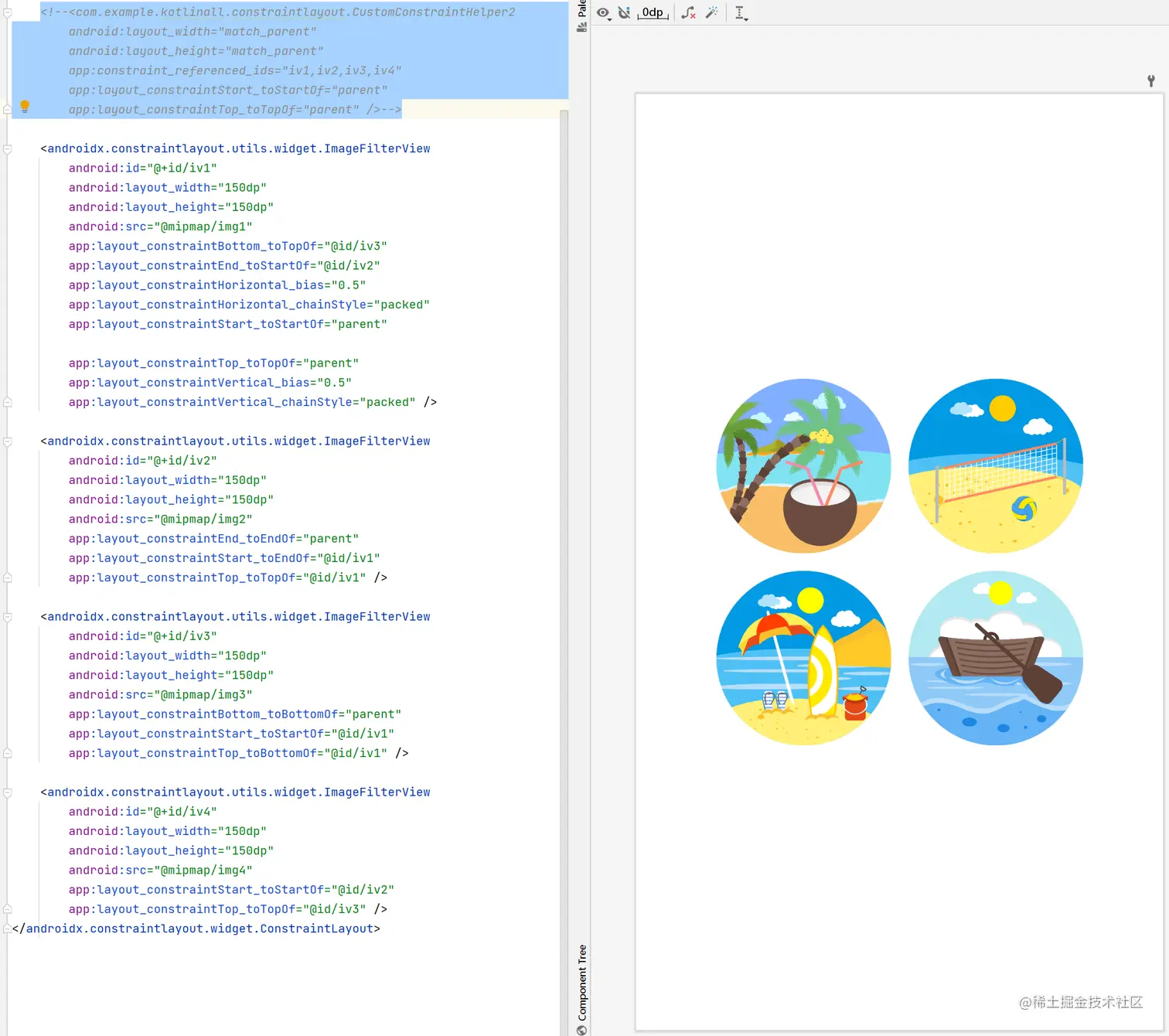1169x1036 pixels.
Task: Click layout_constraintHorizontal_chainStyle="packed" line
Action: pyautogui.click(x=249, y=305)
